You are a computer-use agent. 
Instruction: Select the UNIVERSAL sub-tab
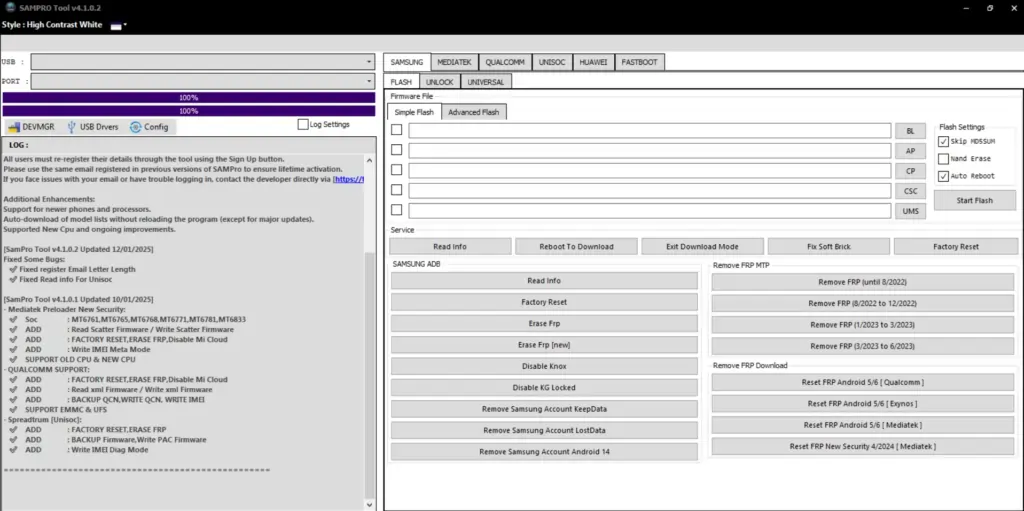(486, 82)
